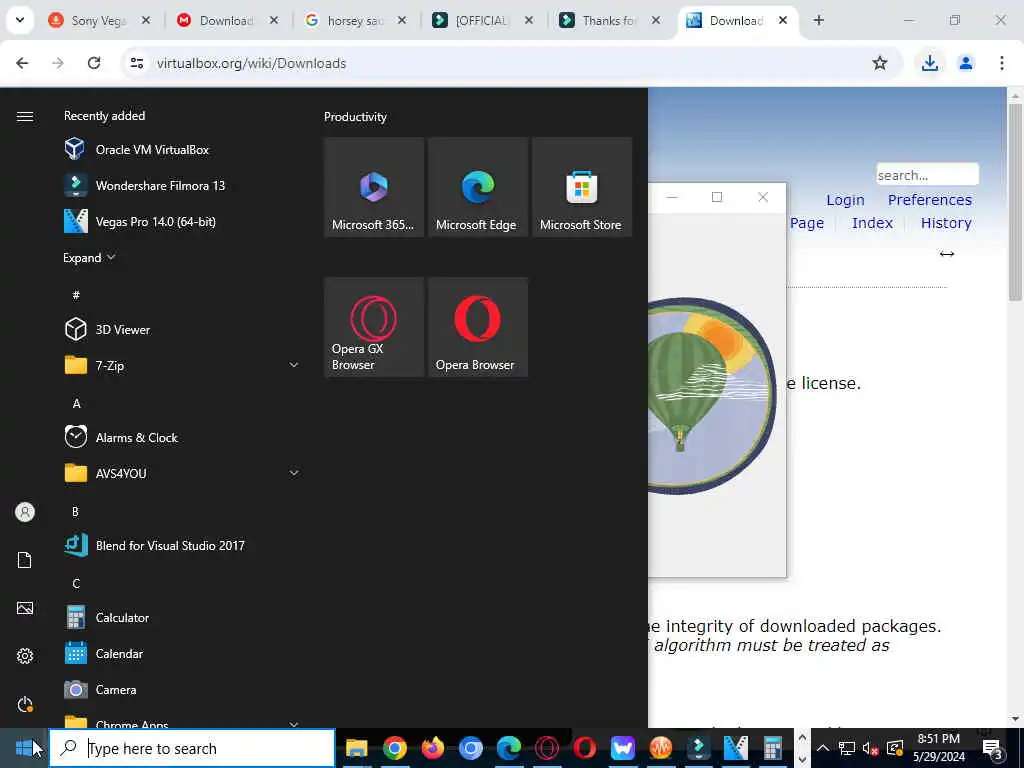Open the notification center icon
This screenshot has height=768, width=1024.
[992, 748]
